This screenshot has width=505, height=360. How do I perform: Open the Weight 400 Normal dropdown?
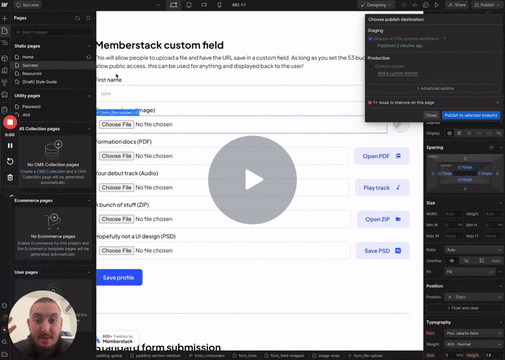pos(474,344)
